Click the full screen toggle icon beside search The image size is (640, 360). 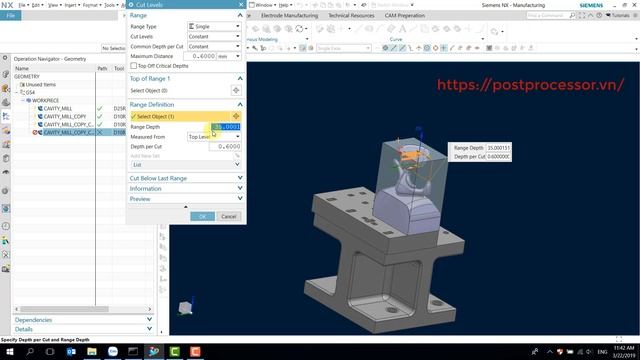[x=582, y=15]
